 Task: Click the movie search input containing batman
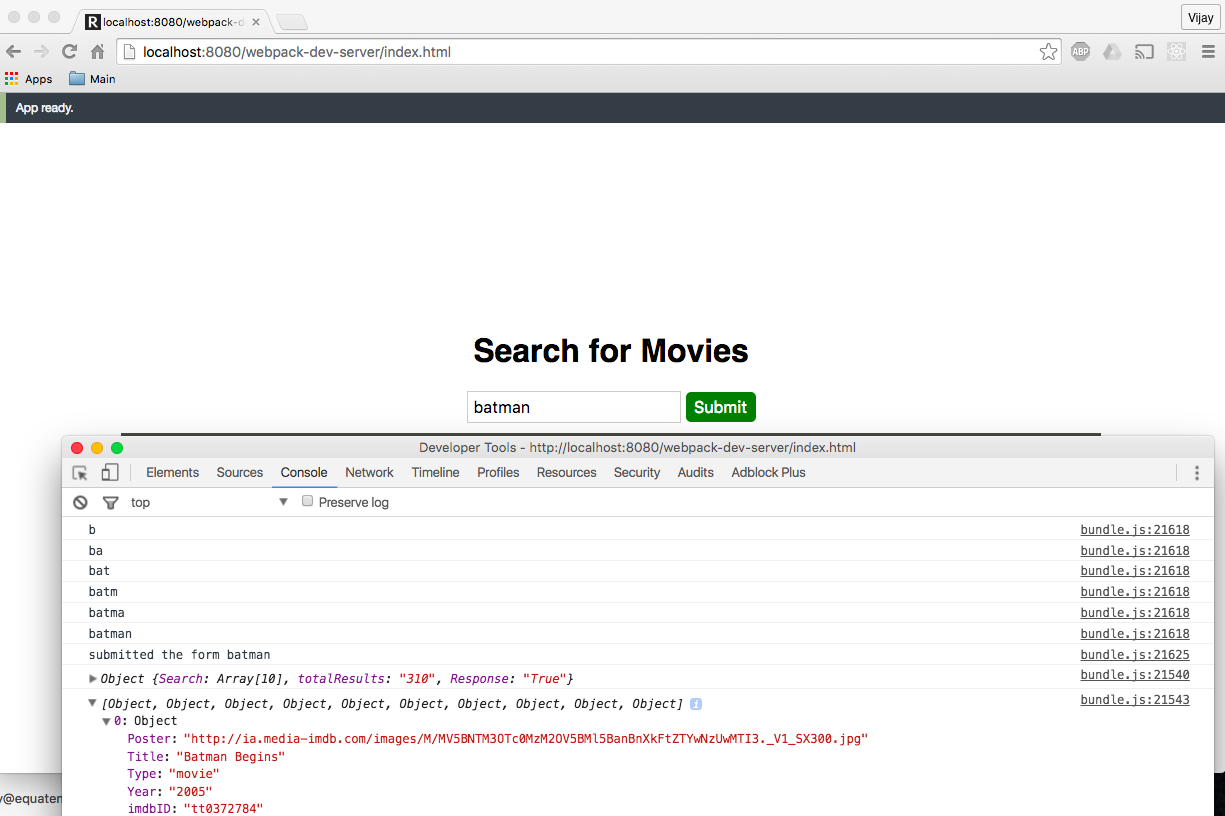[574, 407]
